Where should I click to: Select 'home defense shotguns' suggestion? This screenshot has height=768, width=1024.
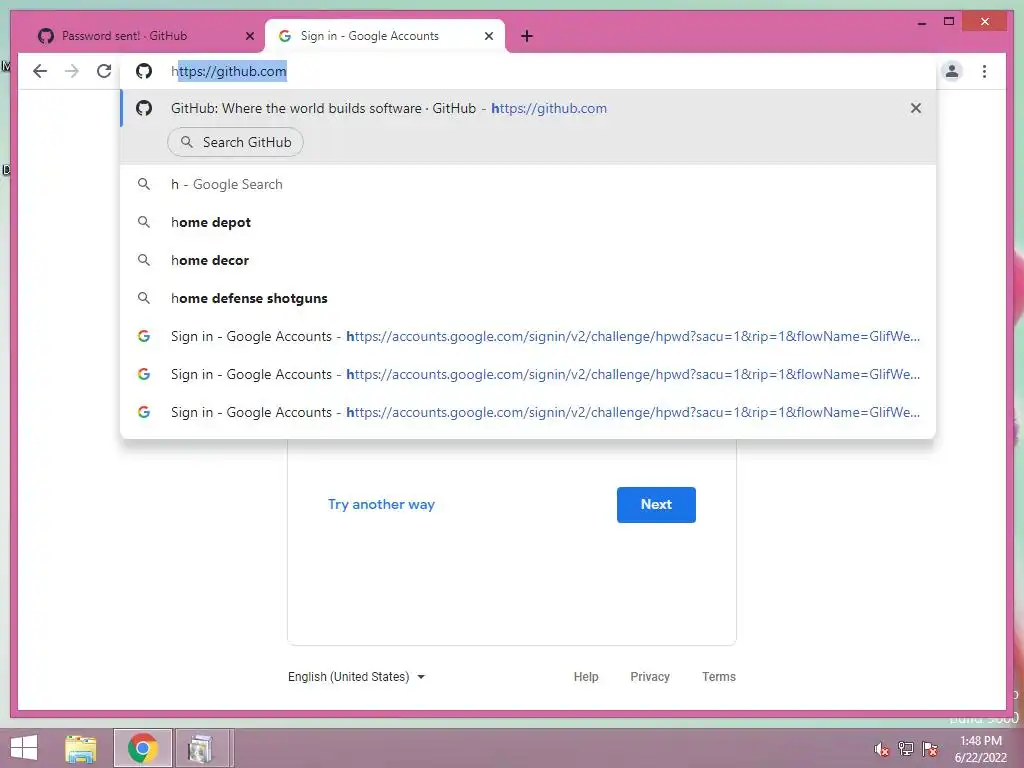(x=528, y=298)
